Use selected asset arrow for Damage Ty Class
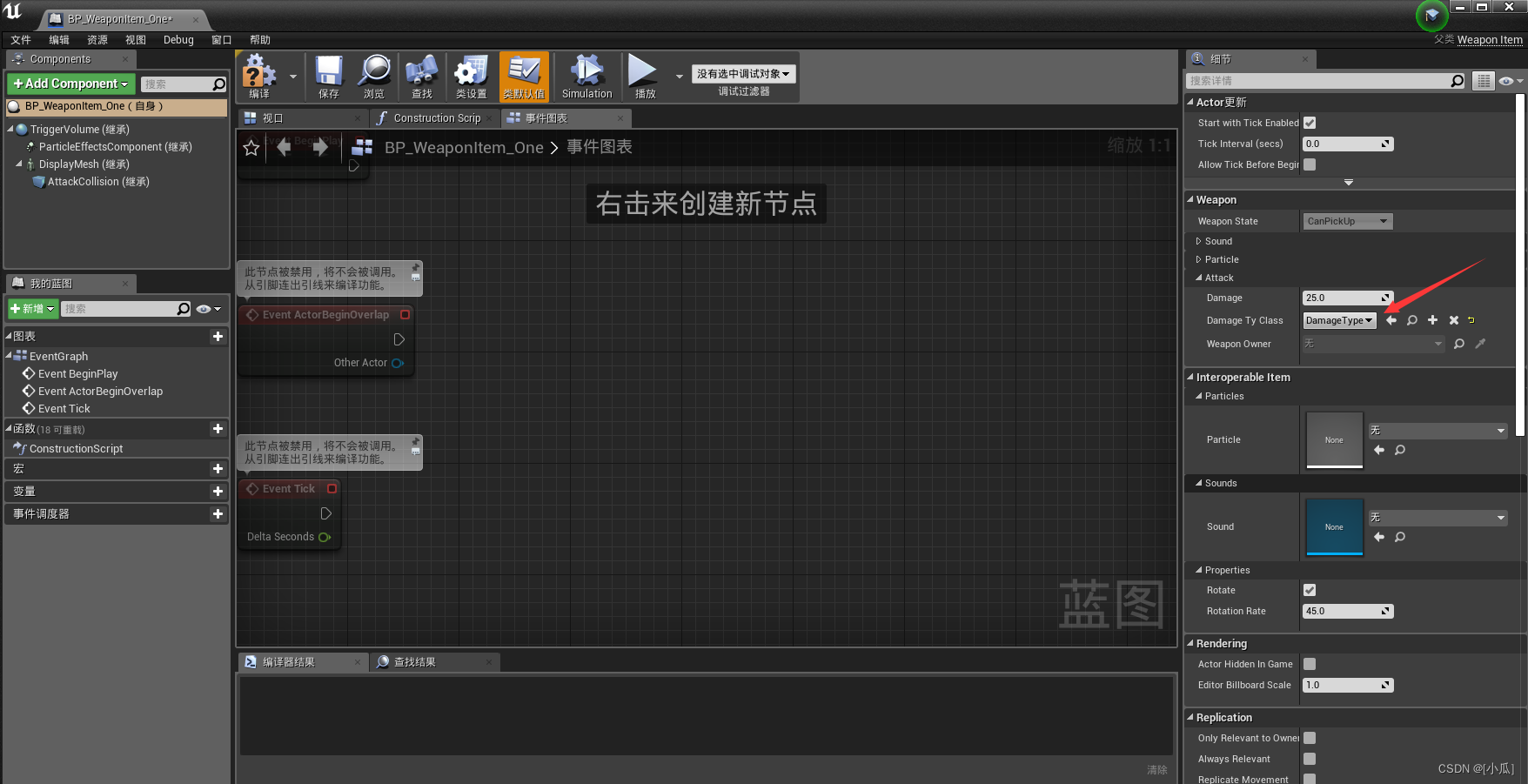Screen dimensions: 1528x784 1391,320
